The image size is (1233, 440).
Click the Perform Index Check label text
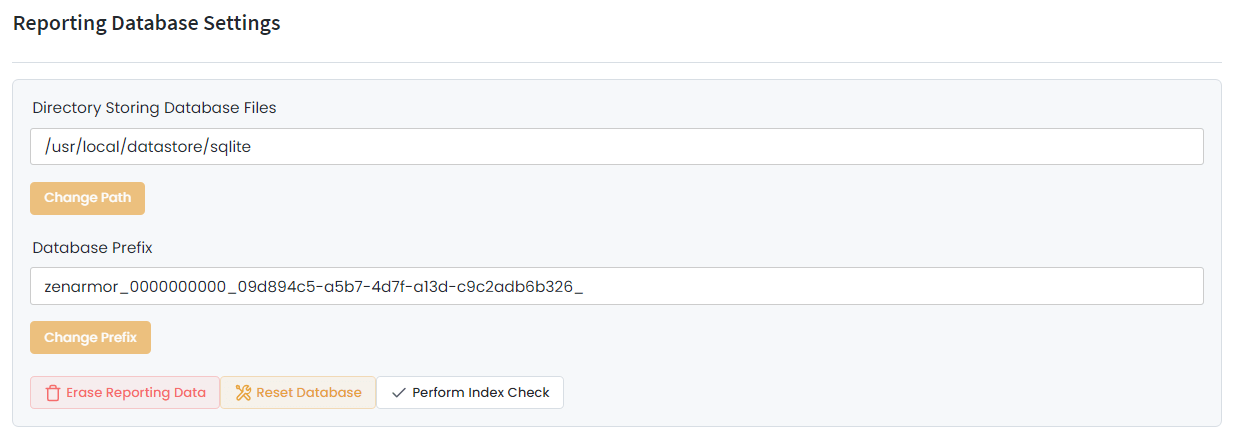click(x=481, y=393)
